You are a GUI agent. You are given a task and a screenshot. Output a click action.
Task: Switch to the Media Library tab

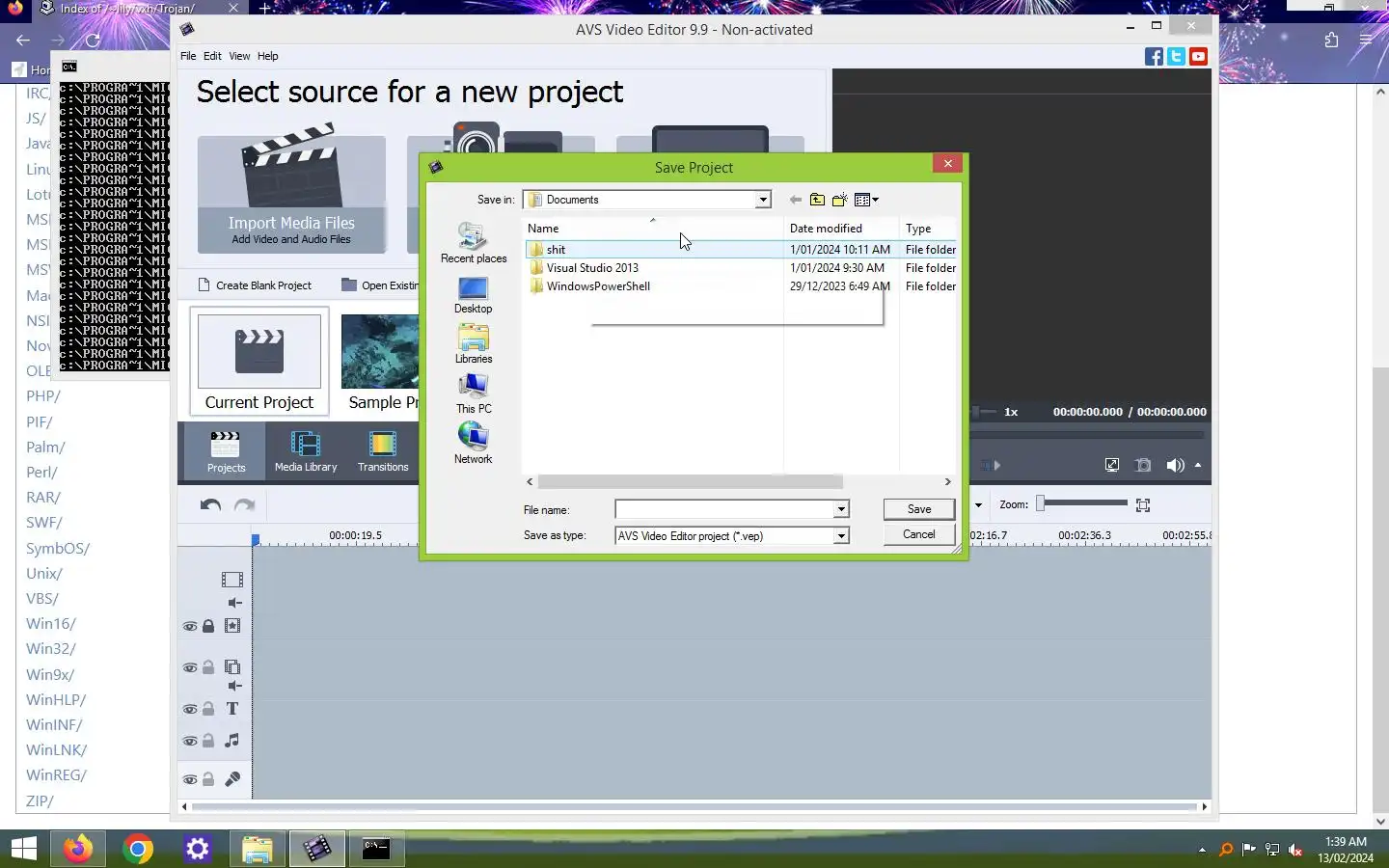pyautogui.click(x=306, y=450)
